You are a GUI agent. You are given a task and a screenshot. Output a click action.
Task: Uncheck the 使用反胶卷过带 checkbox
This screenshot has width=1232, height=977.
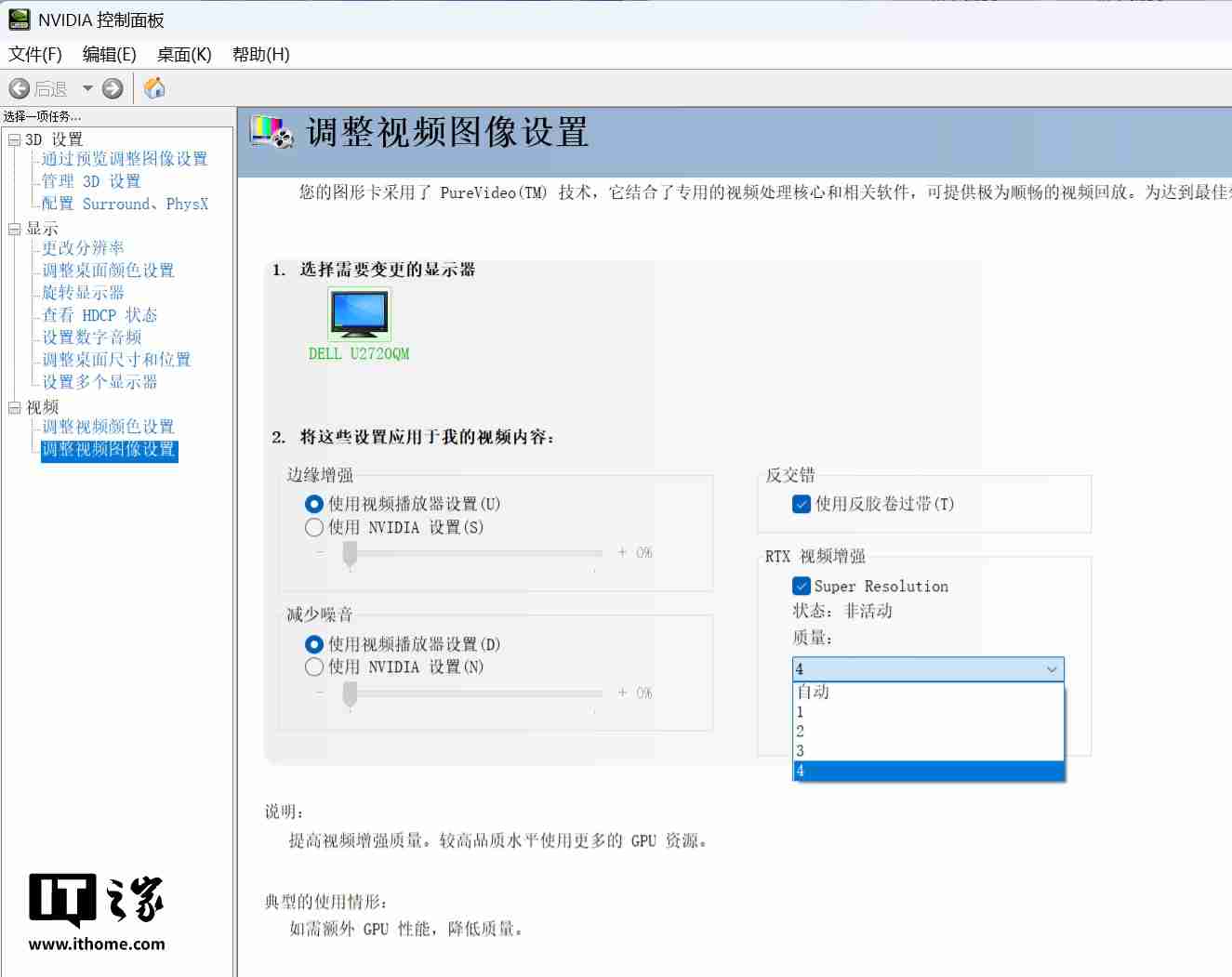(801, 504)
